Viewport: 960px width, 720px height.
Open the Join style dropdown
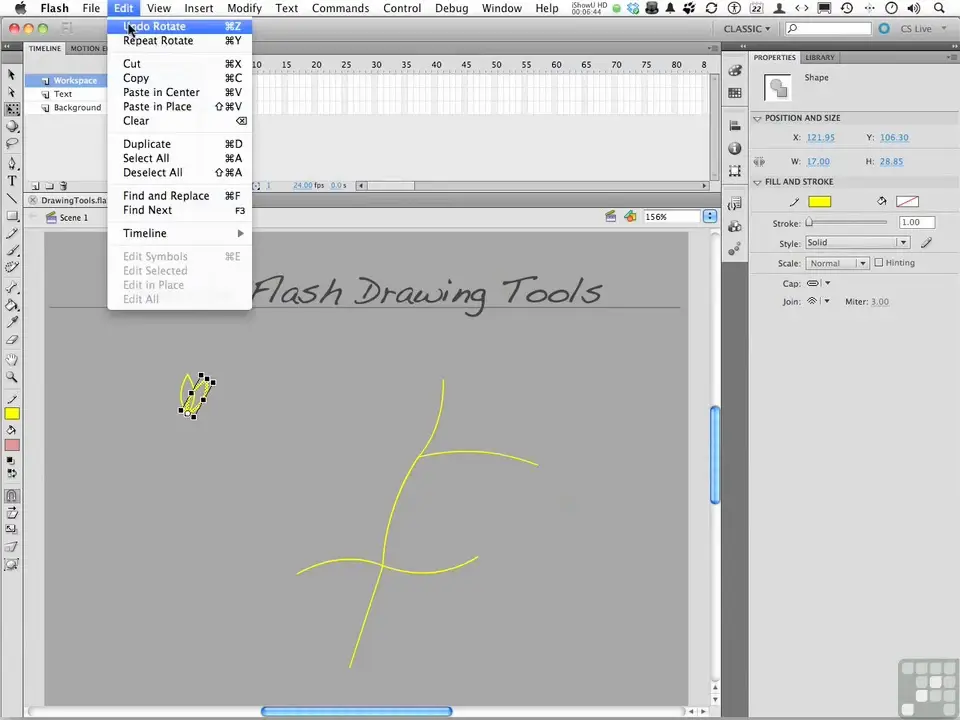[x=818, y=301]
